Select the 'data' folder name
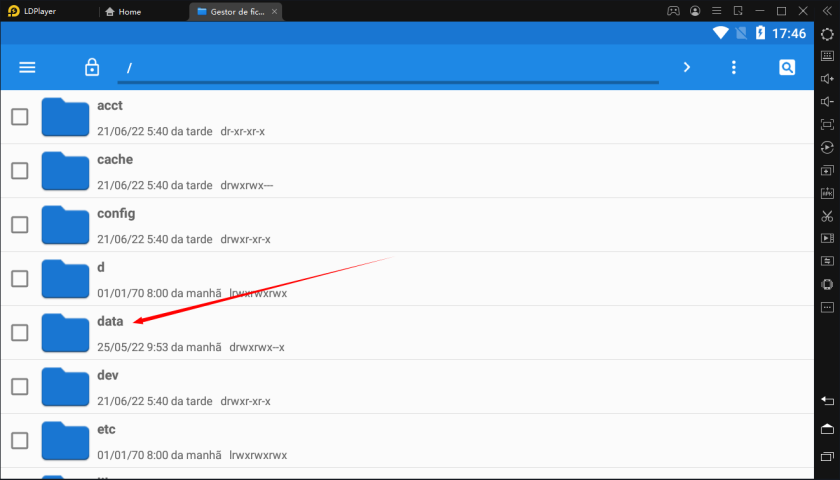This screenshot has height=480, width=840. [x=110, y=321]
